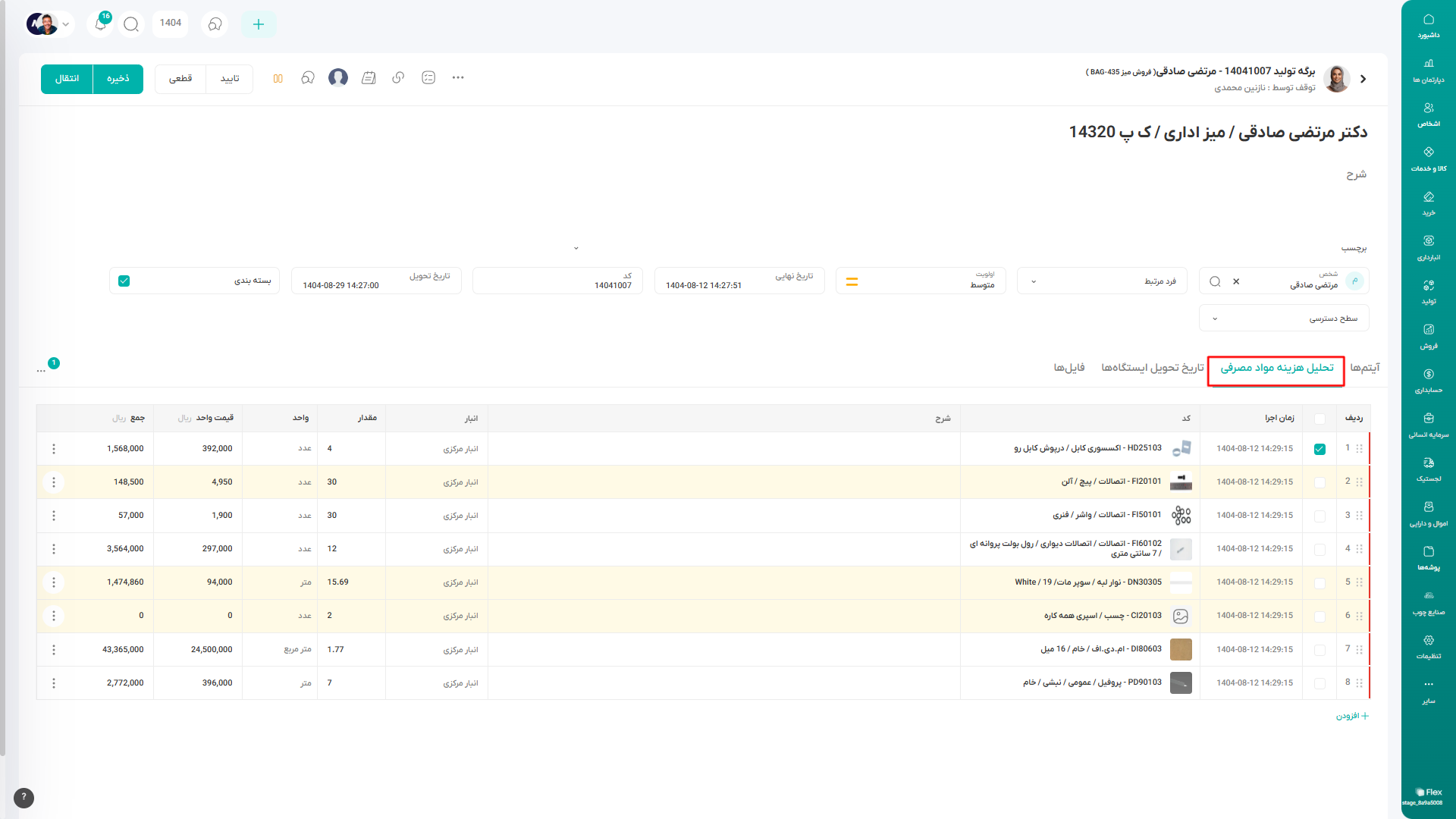Switch to the فایل‌ها tab

tap(1068, 368)
